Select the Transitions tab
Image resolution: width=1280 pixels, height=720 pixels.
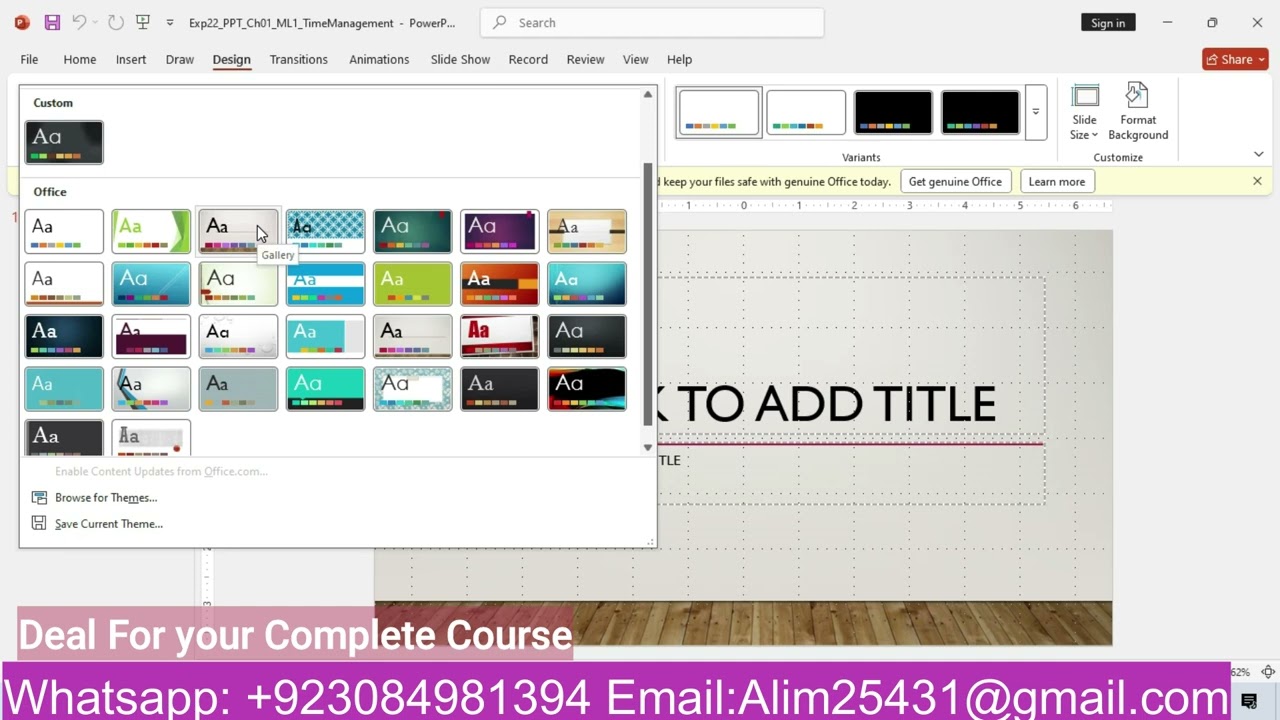(x=298, y=59)
